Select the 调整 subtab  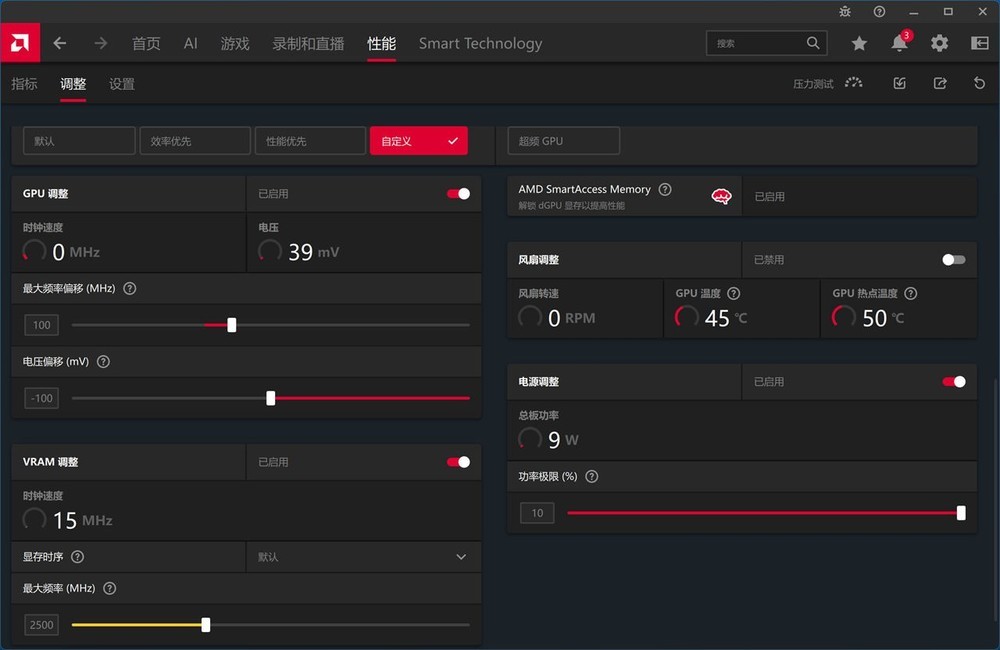click(73, 84)
